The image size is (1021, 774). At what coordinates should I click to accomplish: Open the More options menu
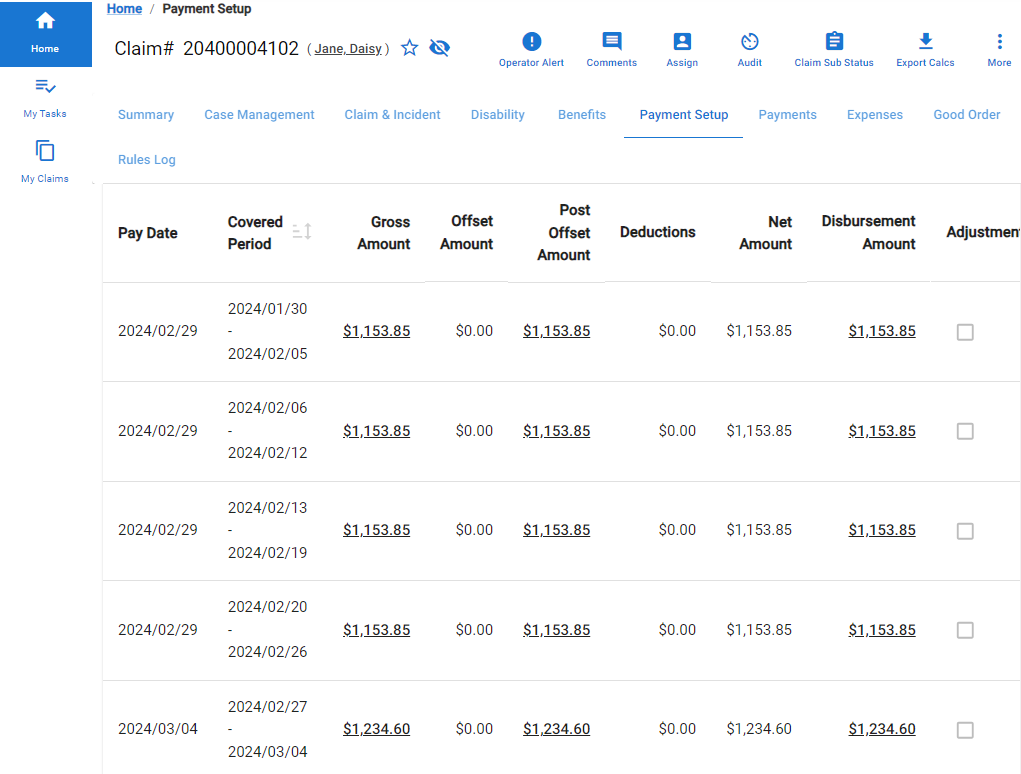(x=998, y=42)
